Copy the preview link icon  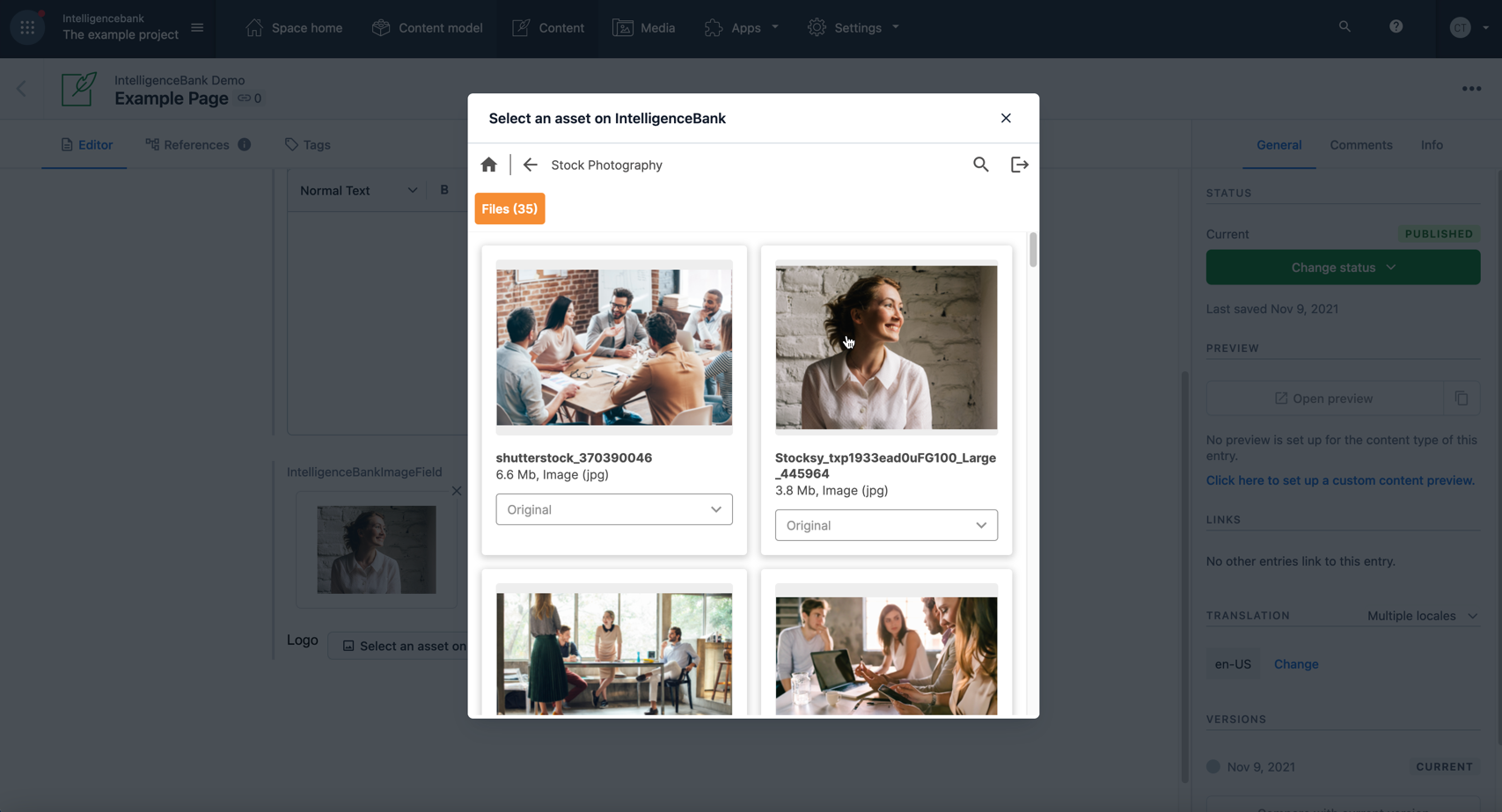click(1462, 399)
